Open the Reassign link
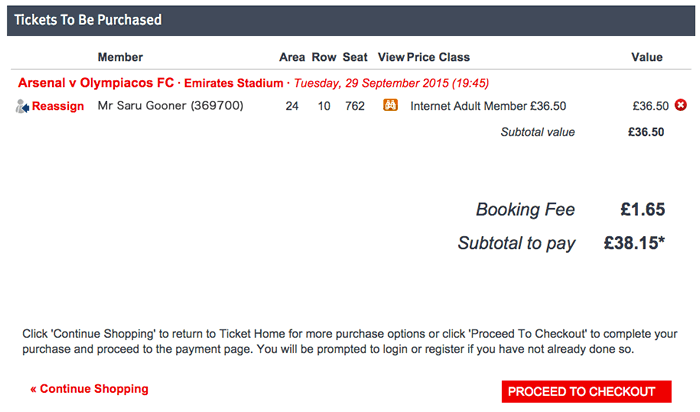 coord(58,106)
